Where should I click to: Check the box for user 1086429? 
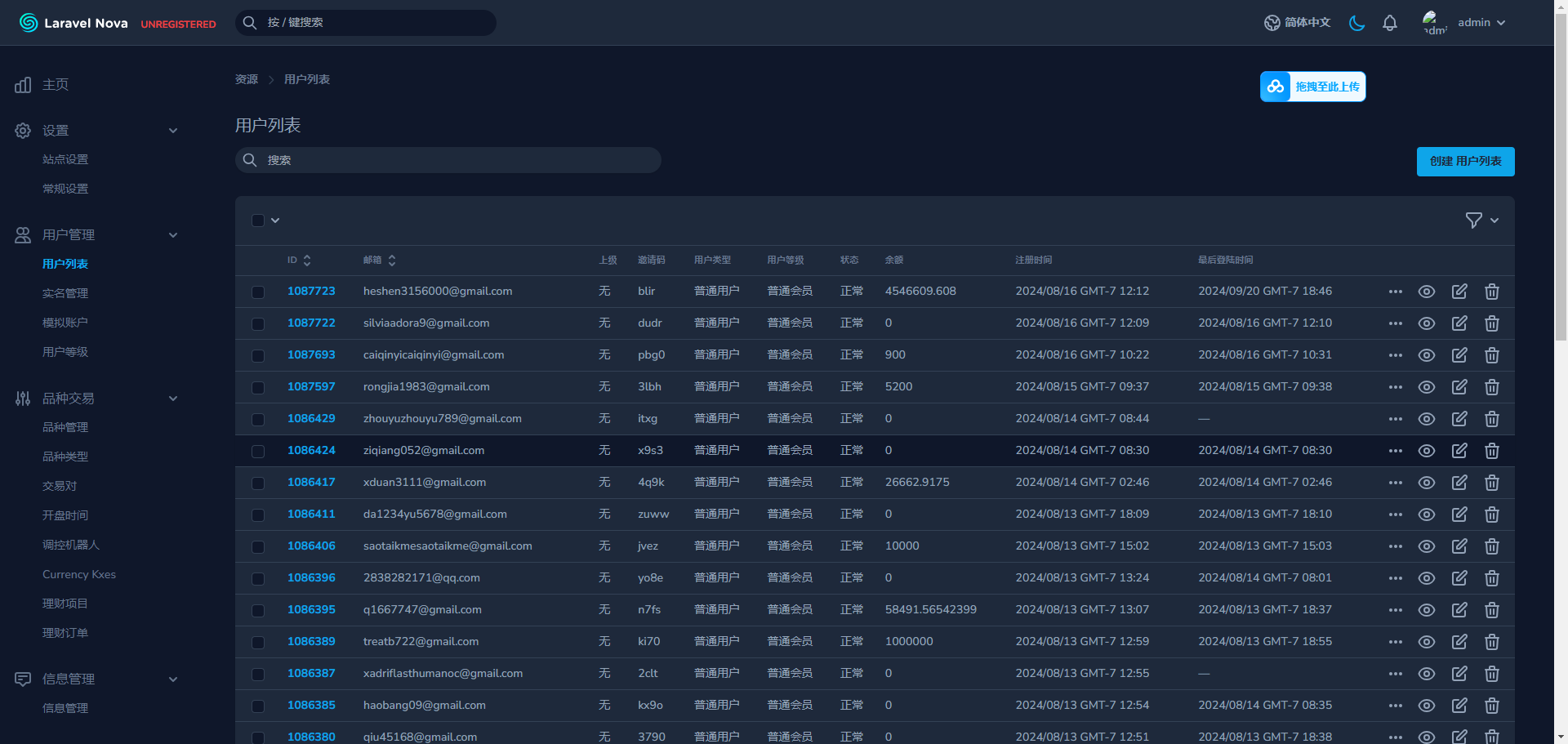(258, 419)
